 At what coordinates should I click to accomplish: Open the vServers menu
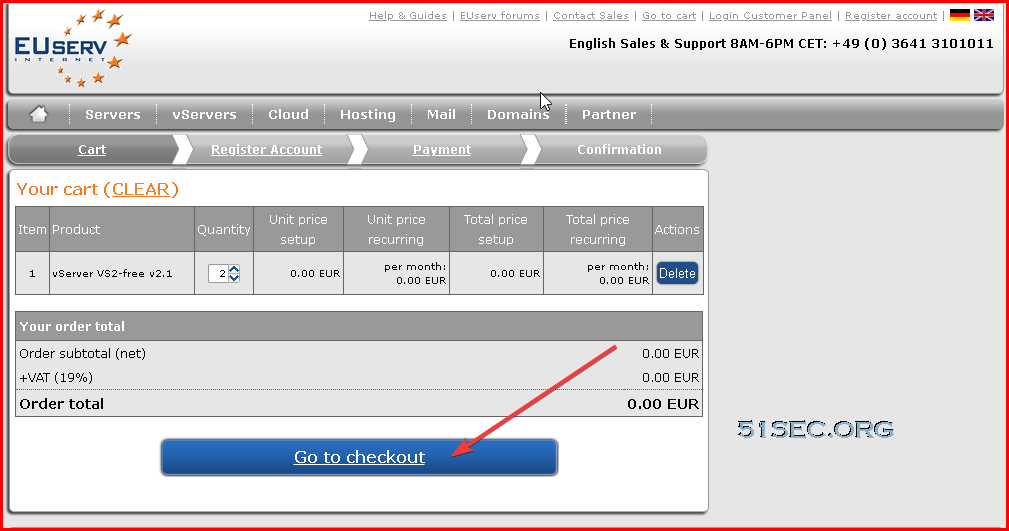(204, 115)
